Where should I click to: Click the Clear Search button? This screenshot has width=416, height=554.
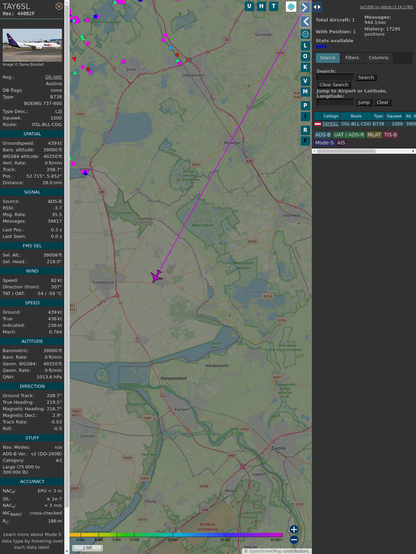click(x=334, y=85)
